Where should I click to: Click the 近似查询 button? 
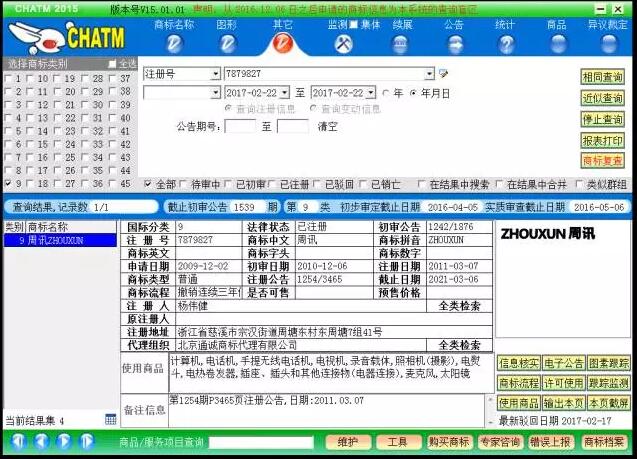coord(602,98)
